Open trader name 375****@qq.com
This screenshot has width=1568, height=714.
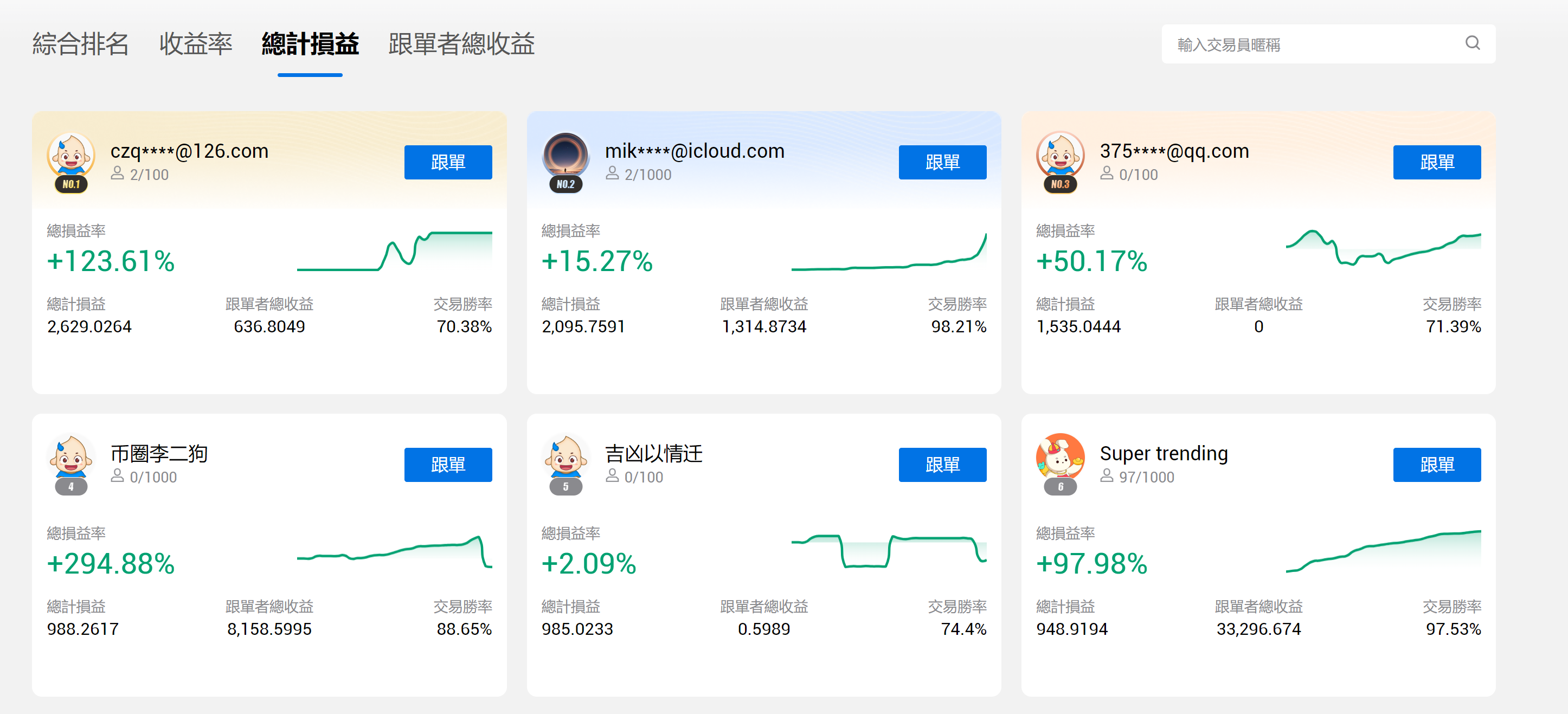(1174, 151)
